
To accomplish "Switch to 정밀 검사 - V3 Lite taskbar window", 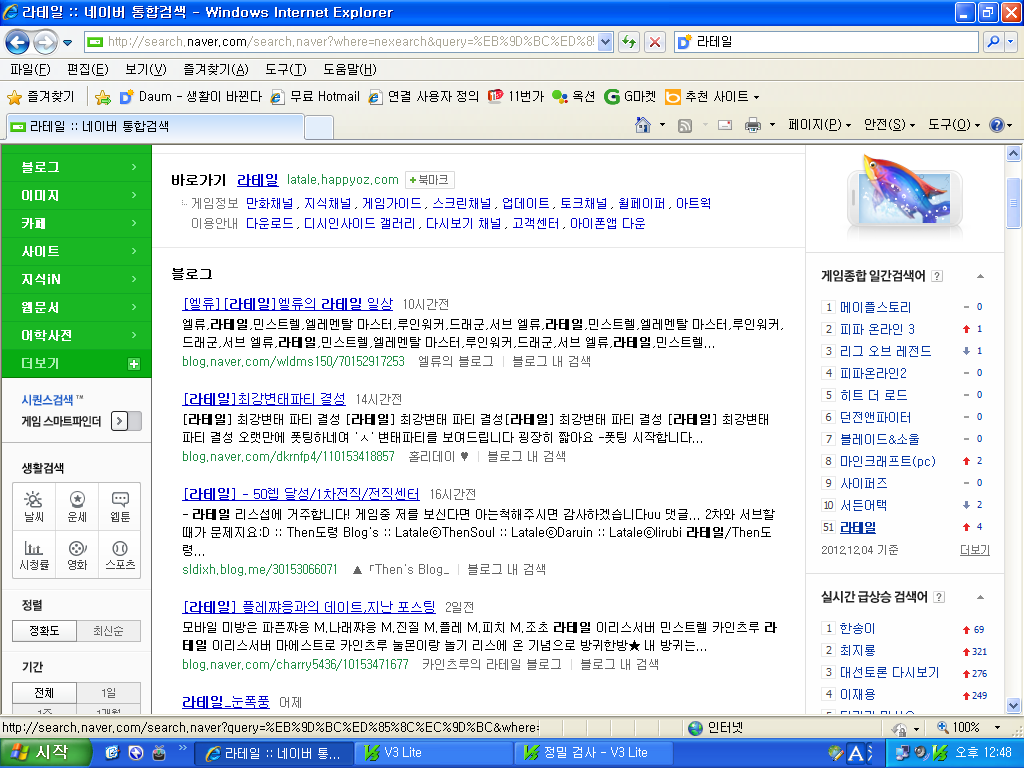I will pyautogui.click(x=592, y=753).
